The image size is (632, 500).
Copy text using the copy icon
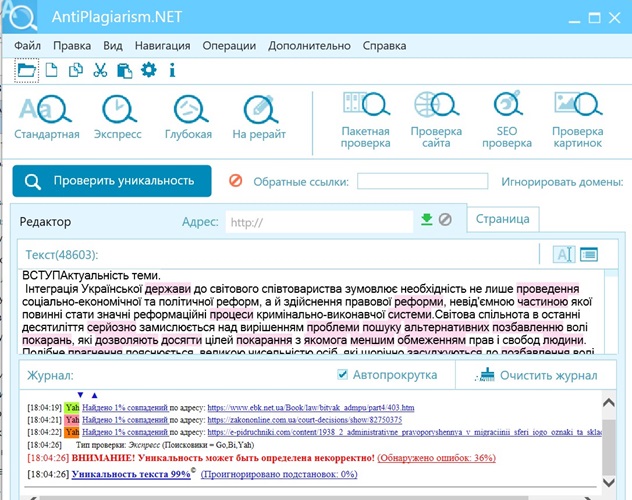pyautogui.click(x=76, y=70)
